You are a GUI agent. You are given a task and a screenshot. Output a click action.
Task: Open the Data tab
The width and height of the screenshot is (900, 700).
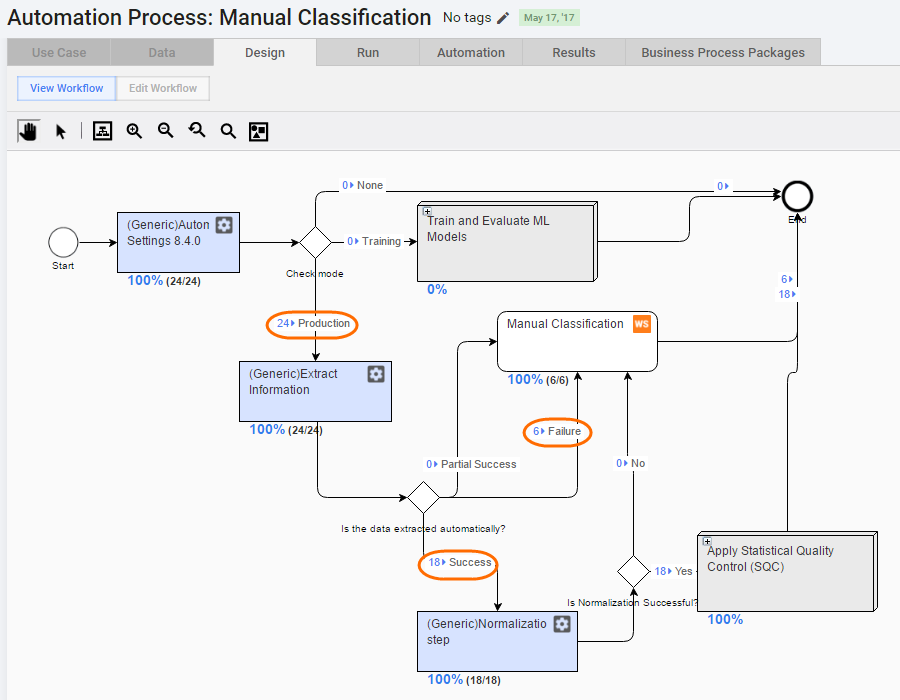(162, 52)
